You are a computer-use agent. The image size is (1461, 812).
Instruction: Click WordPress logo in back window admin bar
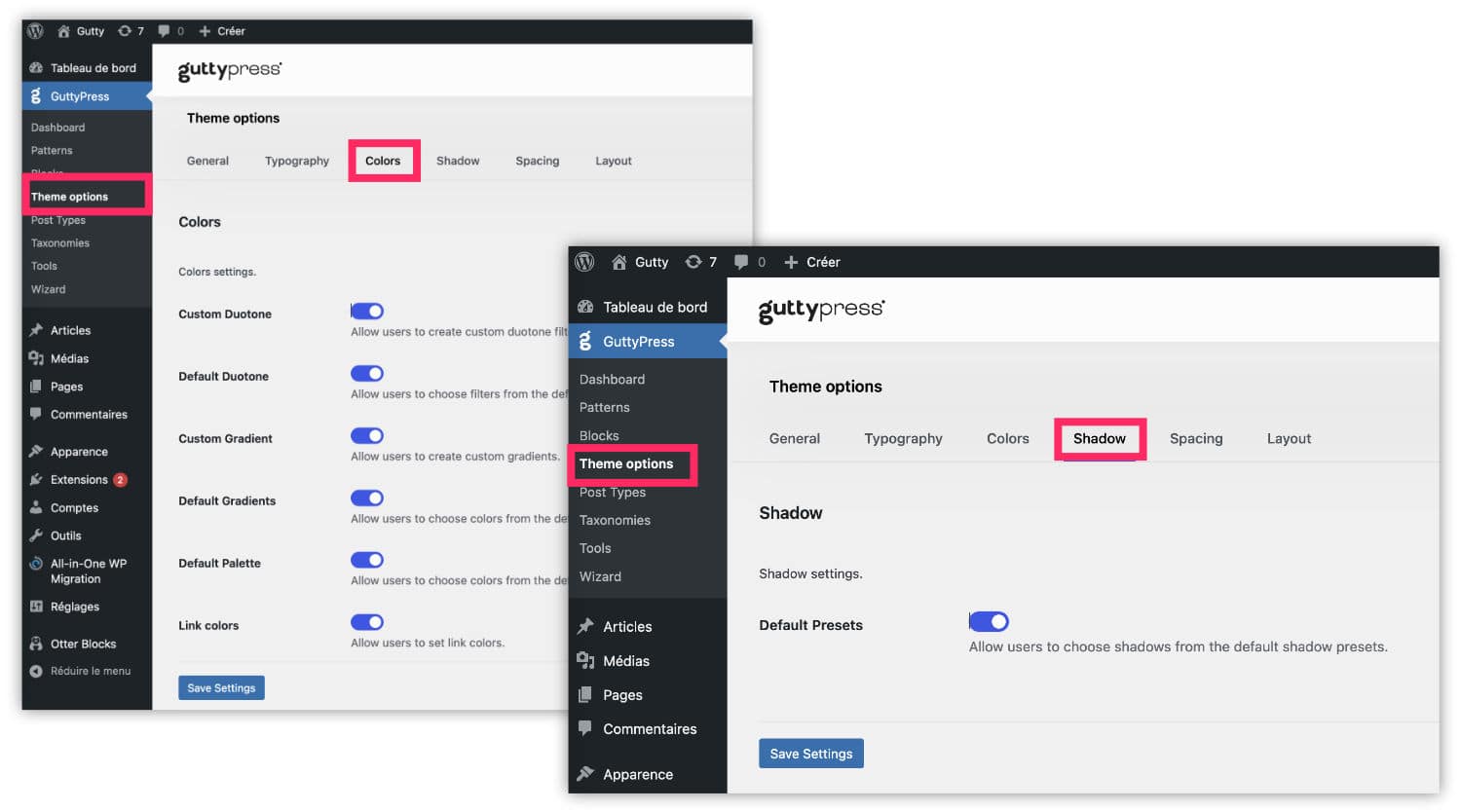tap(36, 31)
